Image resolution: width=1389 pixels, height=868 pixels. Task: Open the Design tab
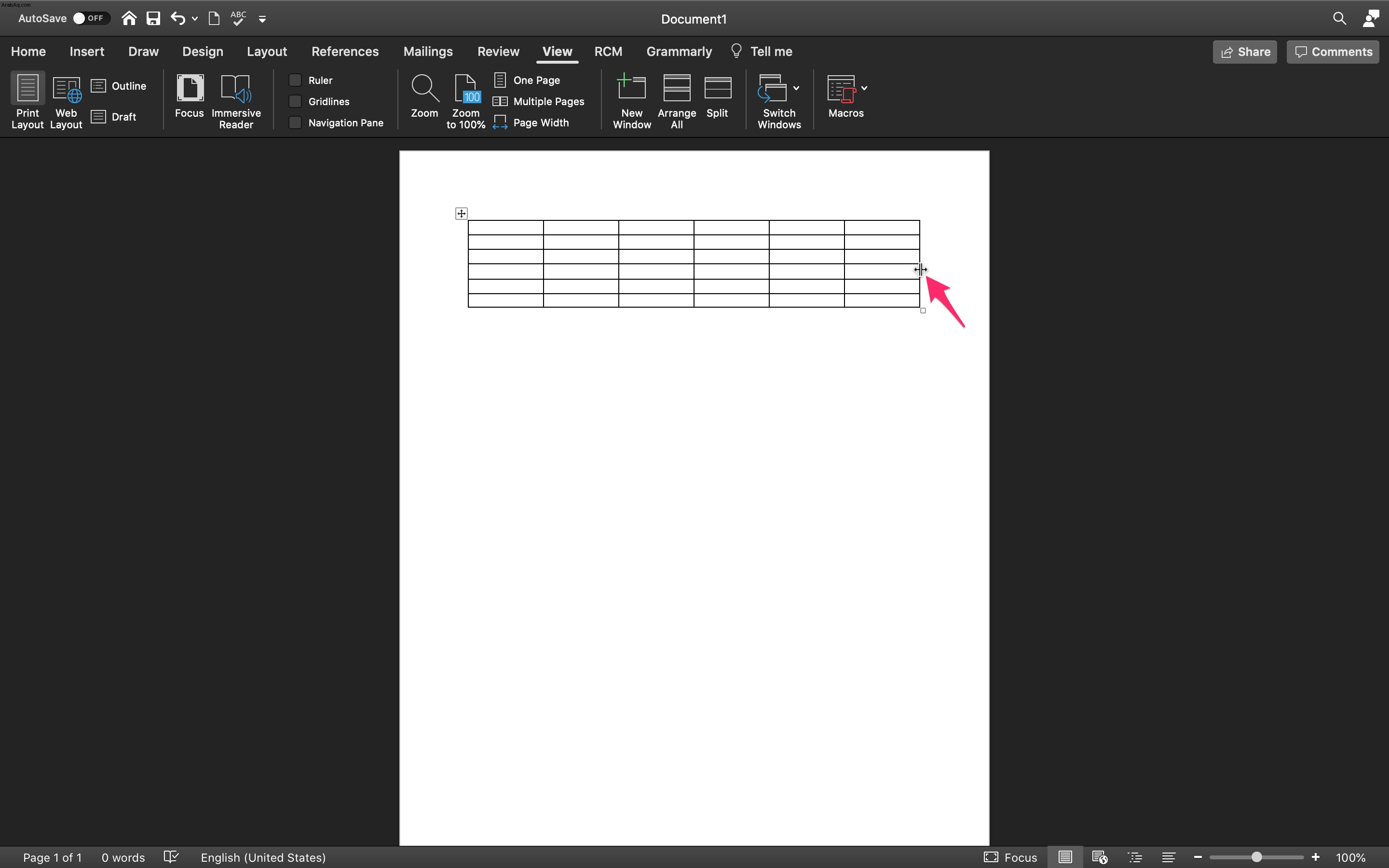pyautogui.click(x=203, y=52)
